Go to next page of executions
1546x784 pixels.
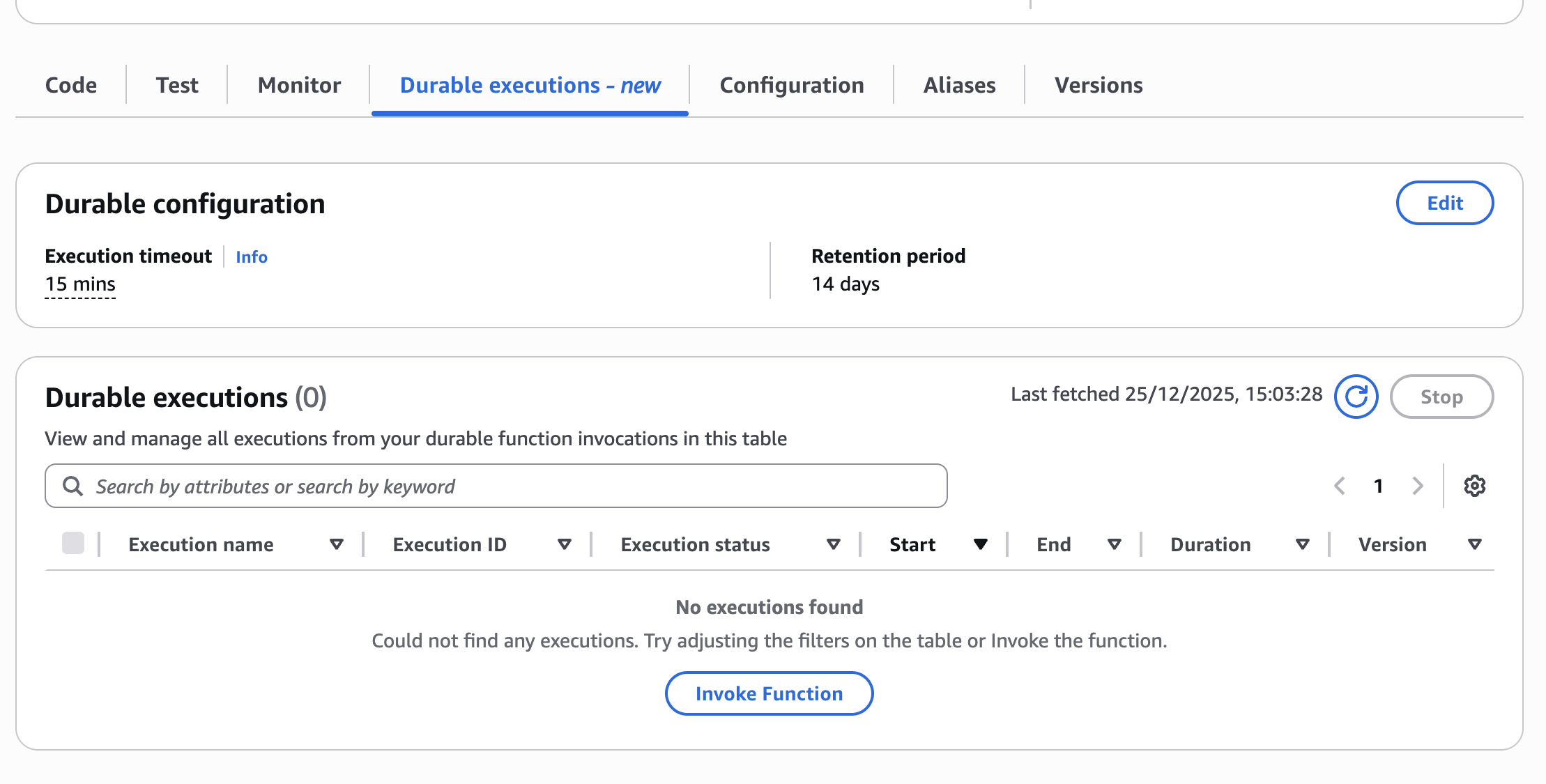click(x=1416, y=485)
